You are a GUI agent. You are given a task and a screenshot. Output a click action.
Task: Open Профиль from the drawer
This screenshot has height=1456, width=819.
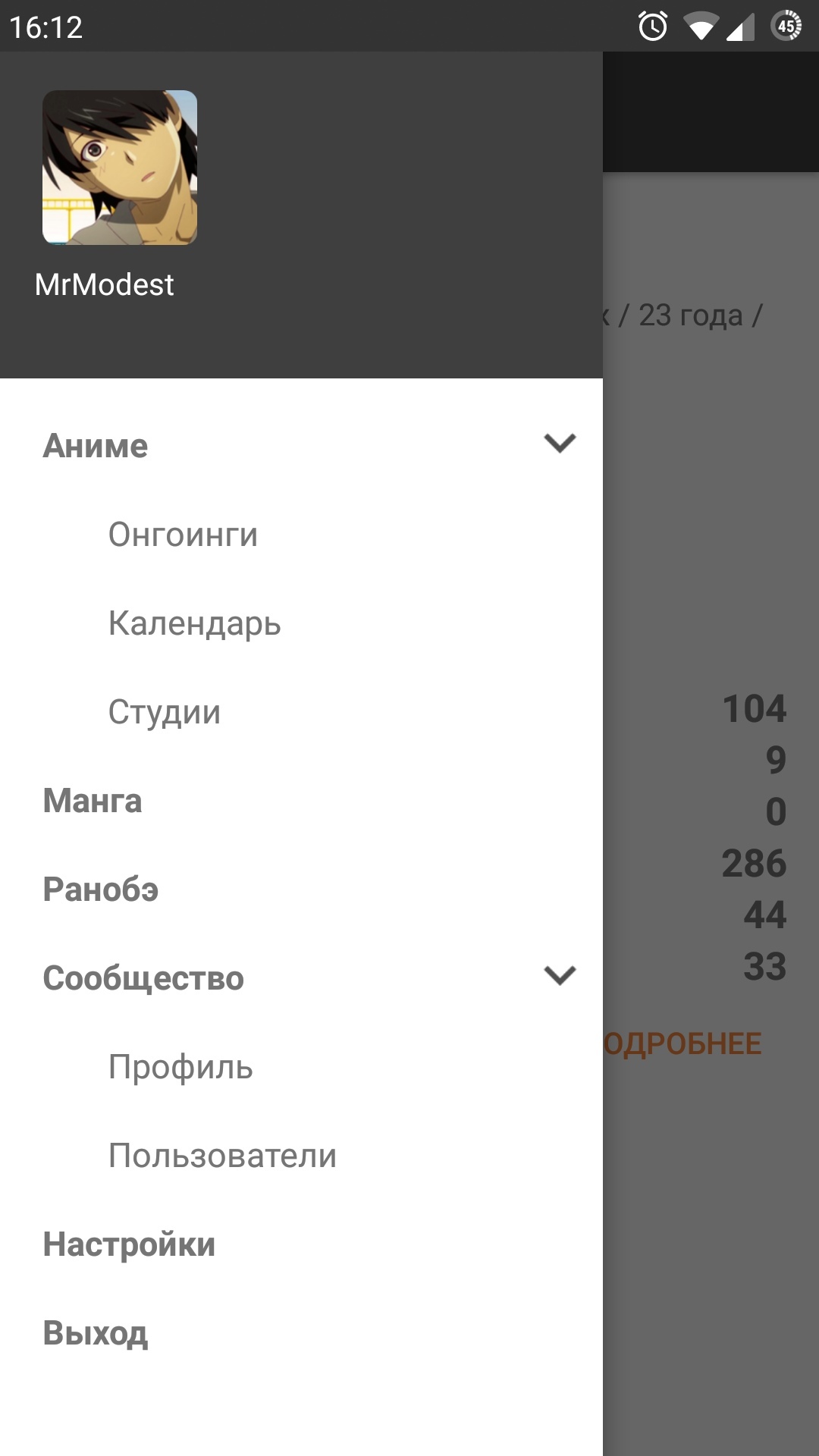(x=180, y=1067)
